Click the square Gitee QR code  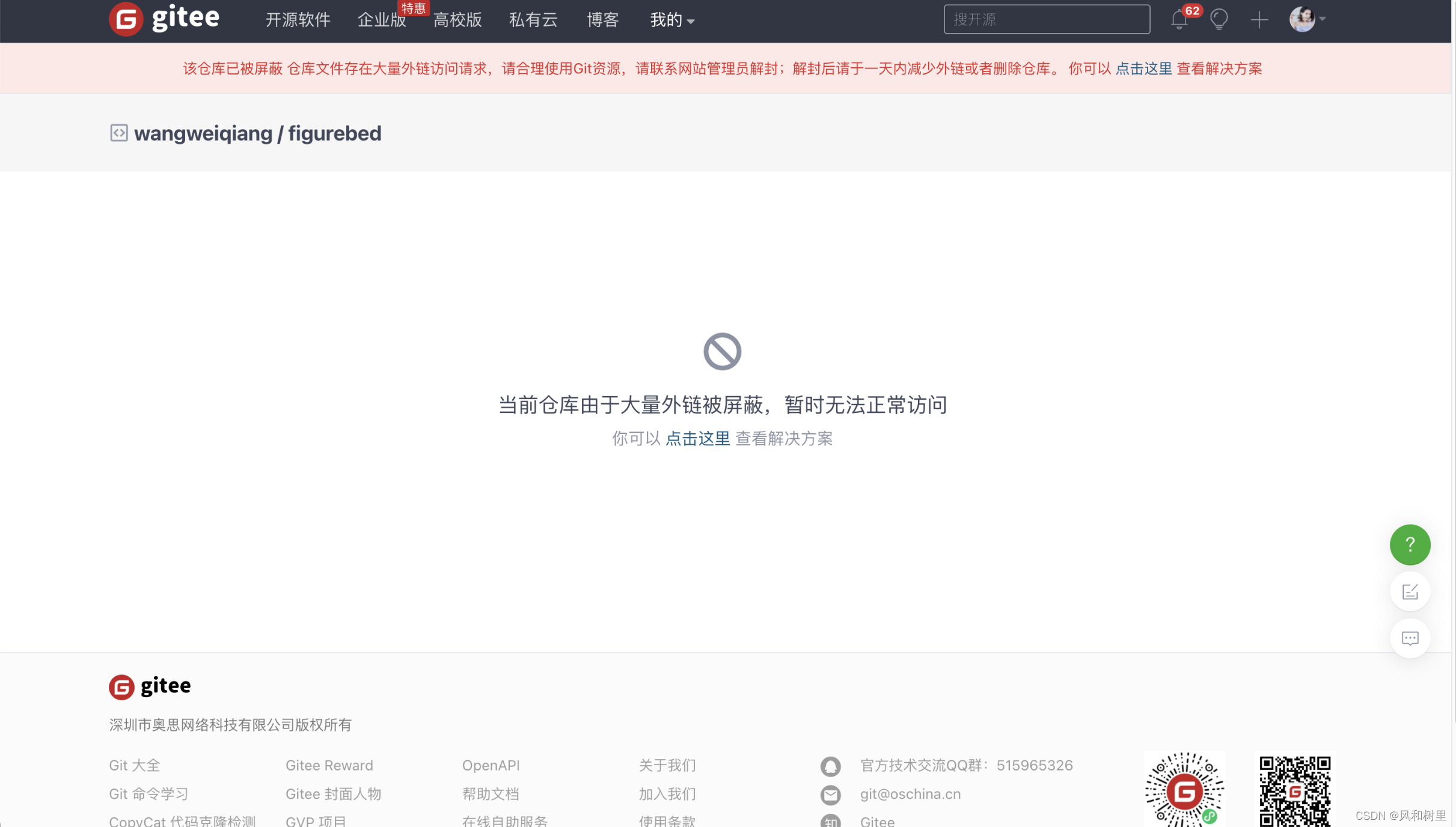tap(1295, 791)
